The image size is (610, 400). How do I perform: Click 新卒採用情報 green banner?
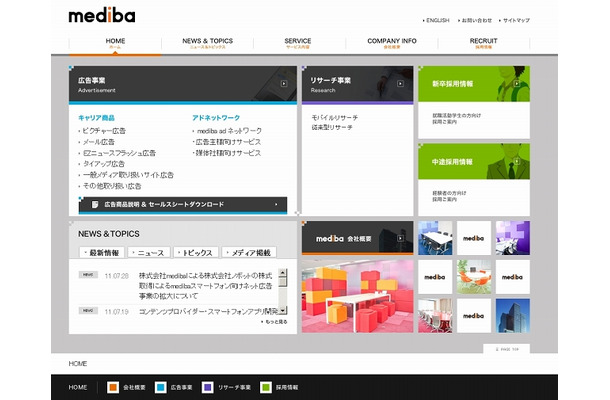point(474,84)
